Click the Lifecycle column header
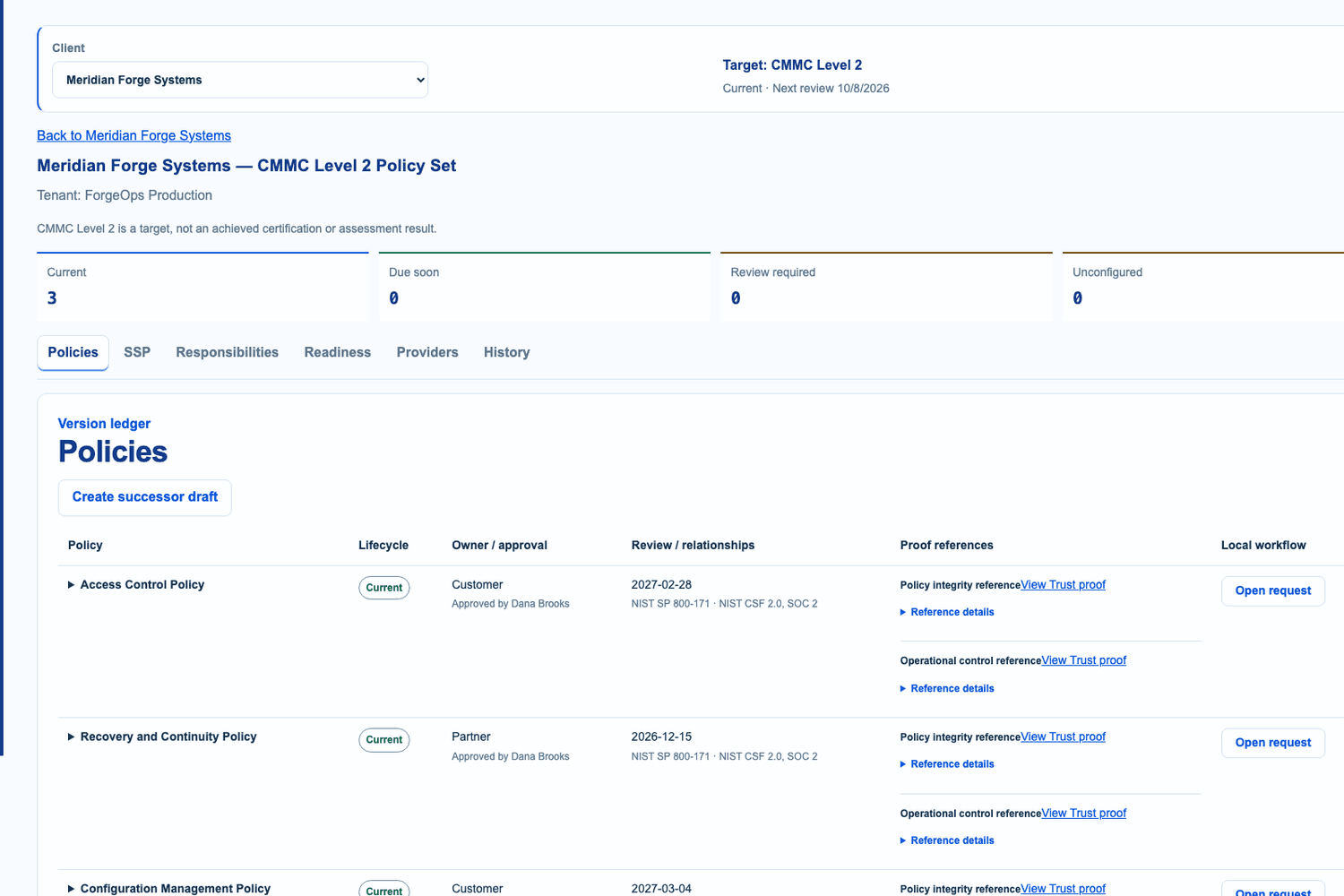The image size is (1344, 896). click(x=383, y=545)
